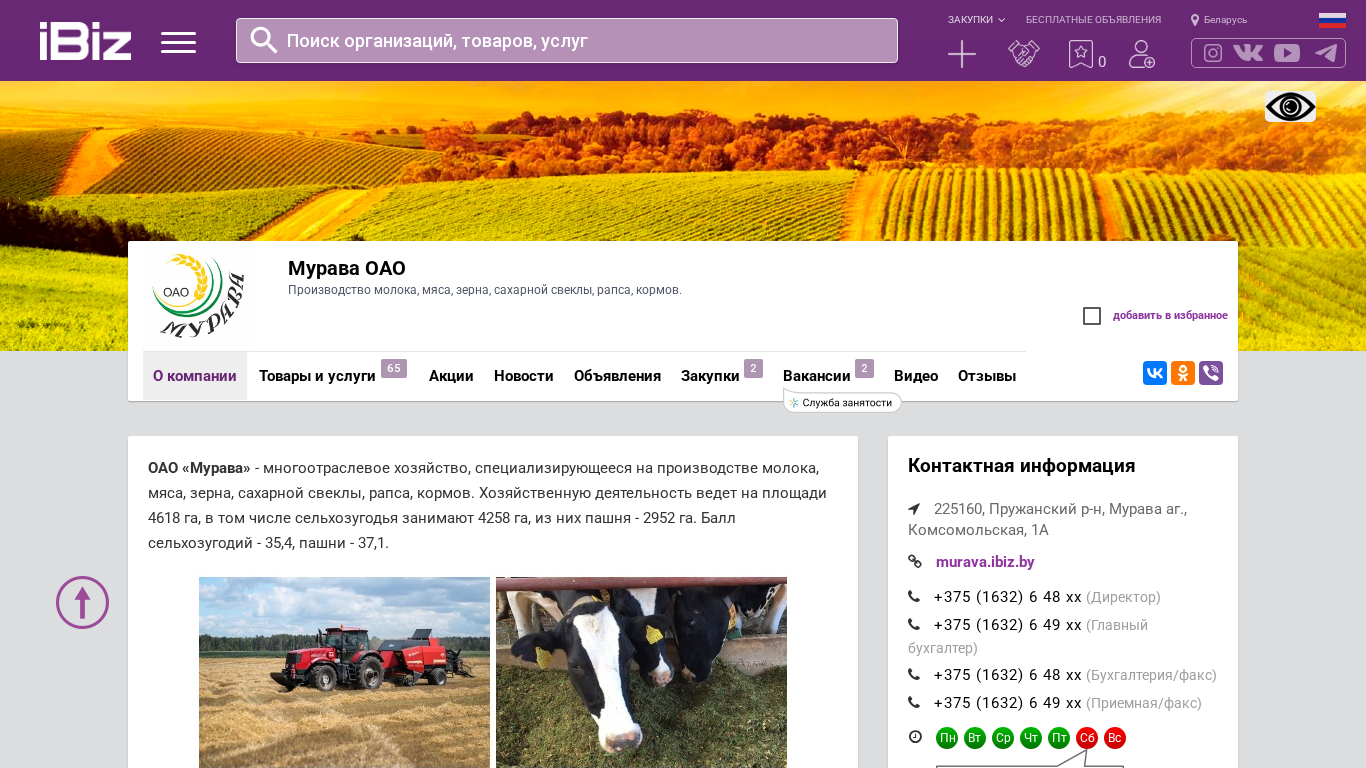Click the Russian flag language icon
The image size is (1366, 768).
[1332, 20]
